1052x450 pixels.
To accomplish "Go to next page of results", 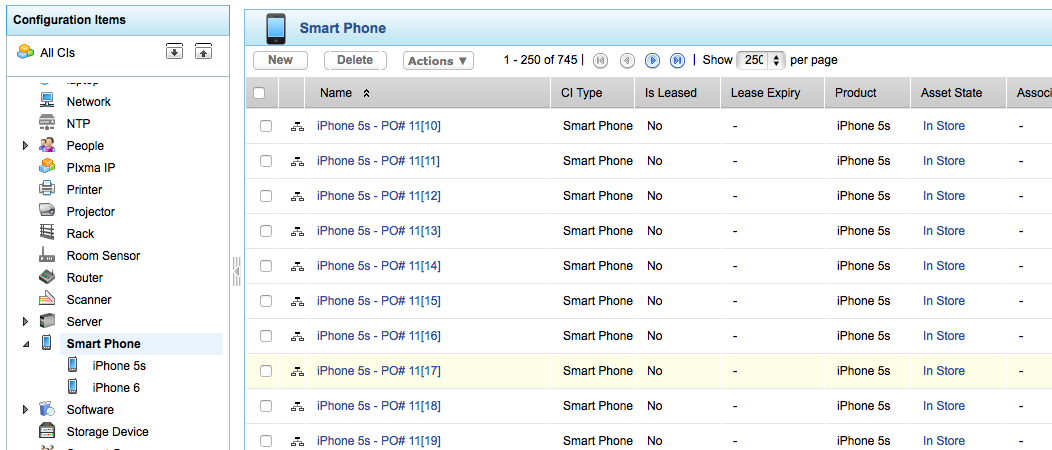I will (652, 60).
